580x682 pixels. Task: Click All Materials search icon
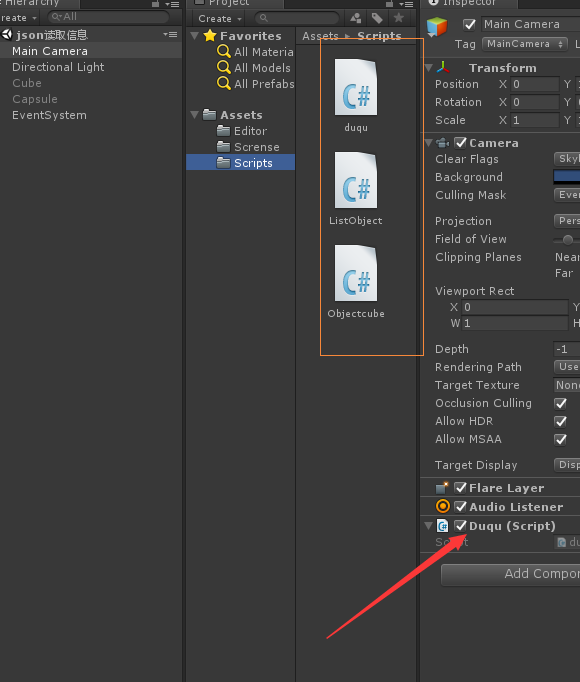pos(224,51)
